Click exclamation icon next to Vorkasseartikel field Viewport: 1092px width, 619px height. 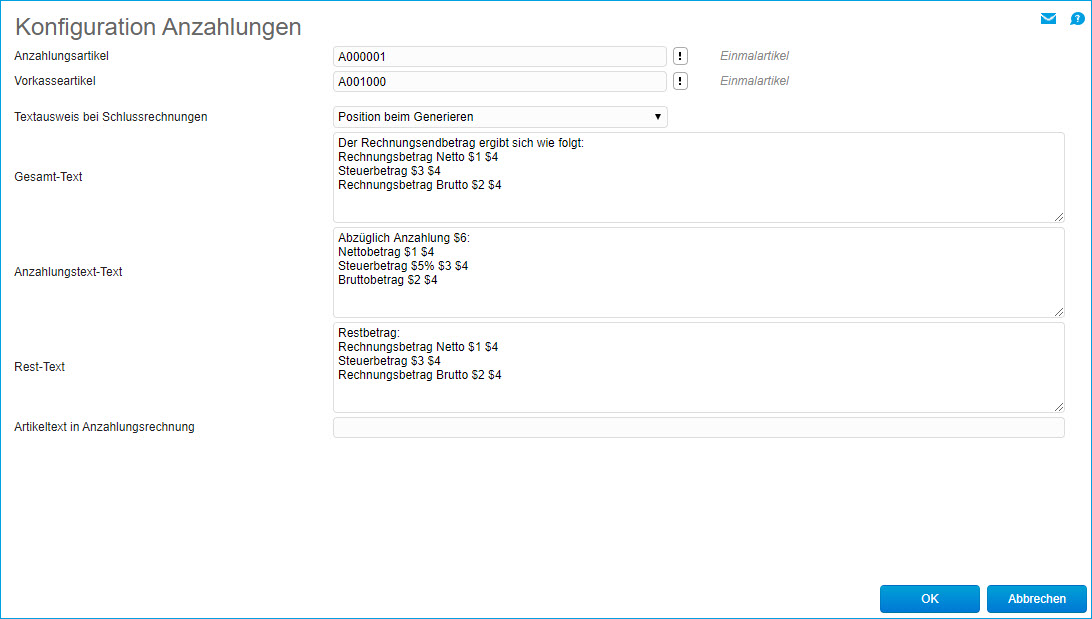[x=680, y=81]
